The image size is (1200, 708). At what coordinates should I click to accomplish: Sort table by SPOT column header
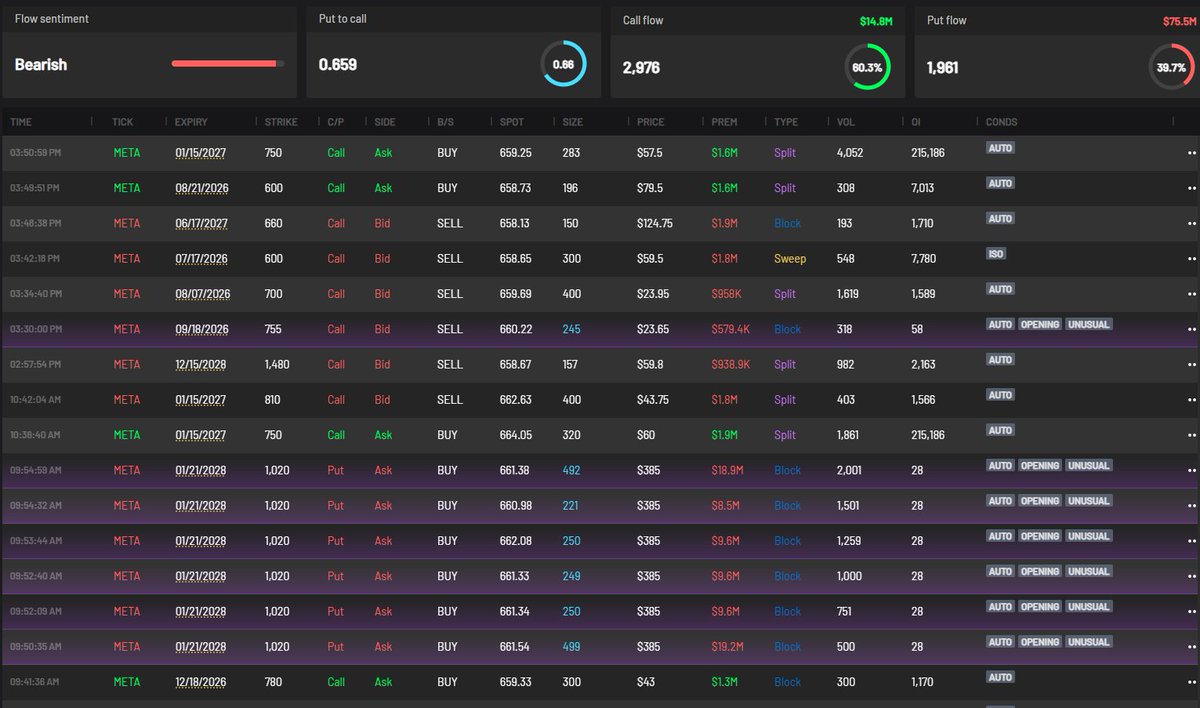point(511,122)
